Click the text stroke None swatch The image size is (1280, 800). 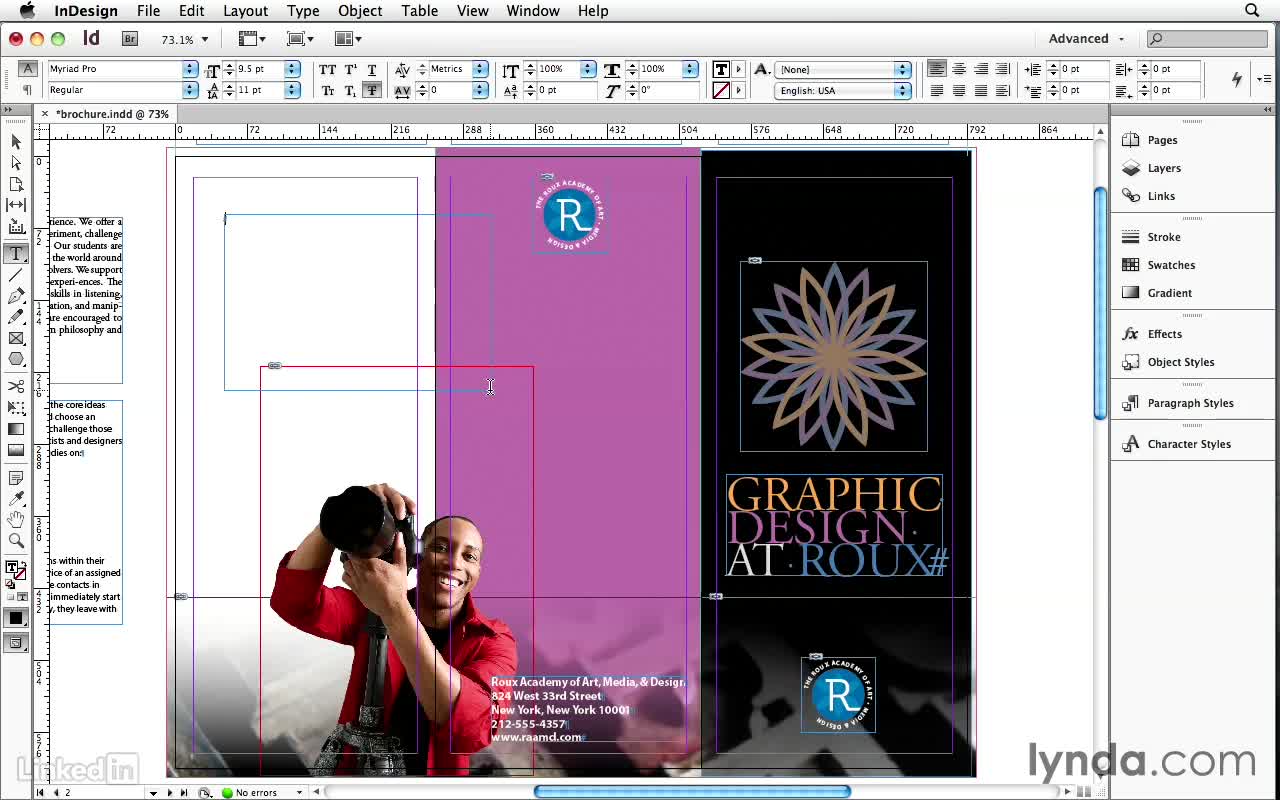[x=720, y=90]
